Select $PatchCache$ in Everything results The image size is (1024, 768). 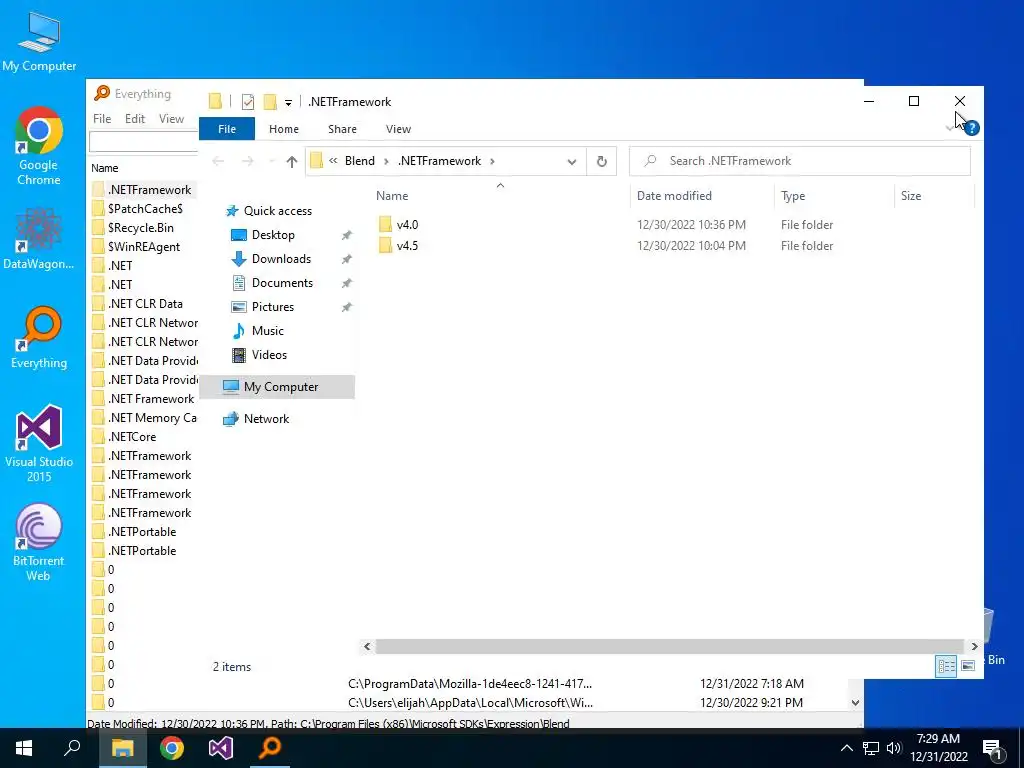click(x=145, y=209)
